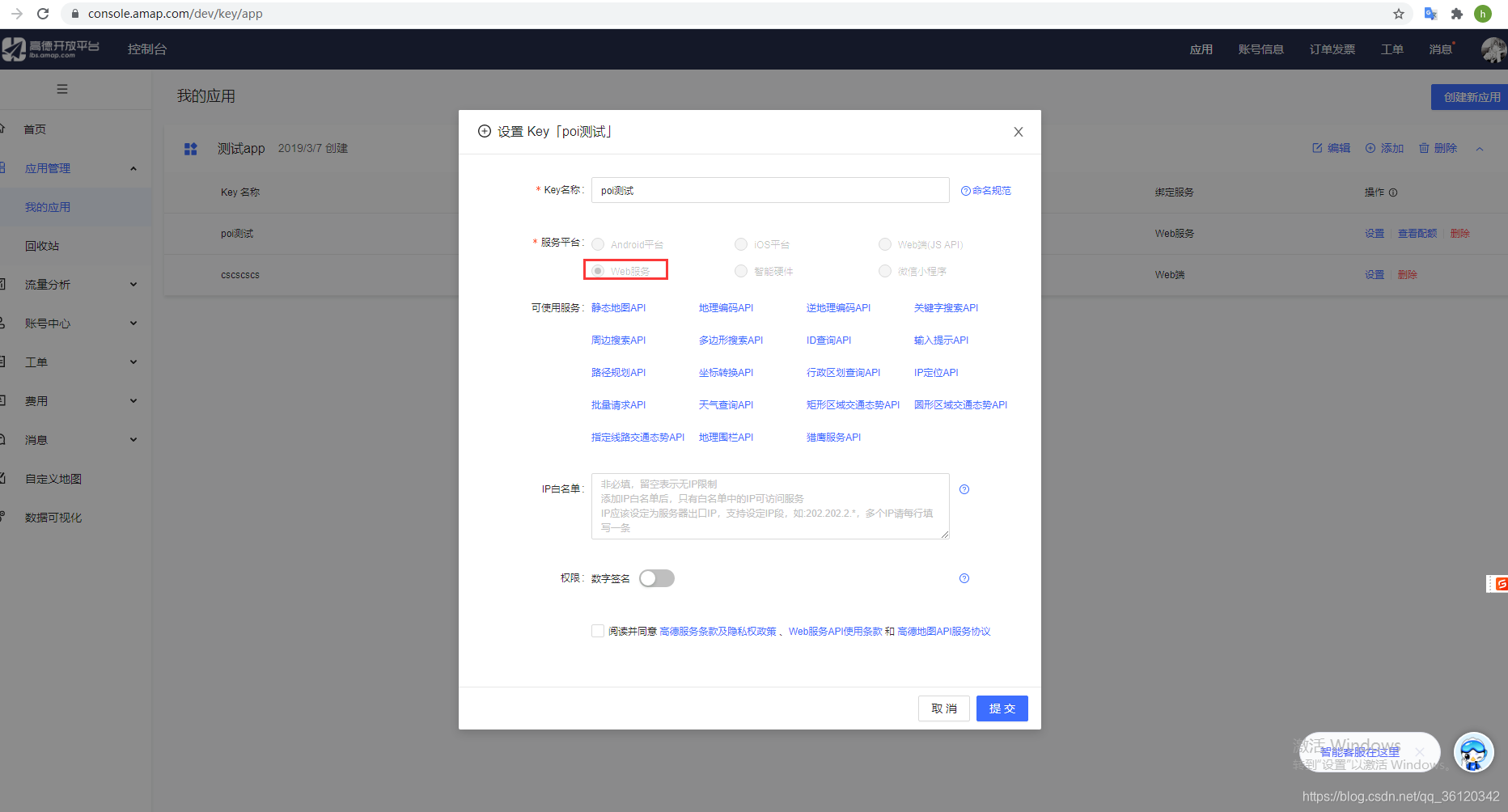Image resolution: width=1508 pixels, height=812 pixels.
Task: Click the 创建新应用 button
Action: click(1470, 97)
